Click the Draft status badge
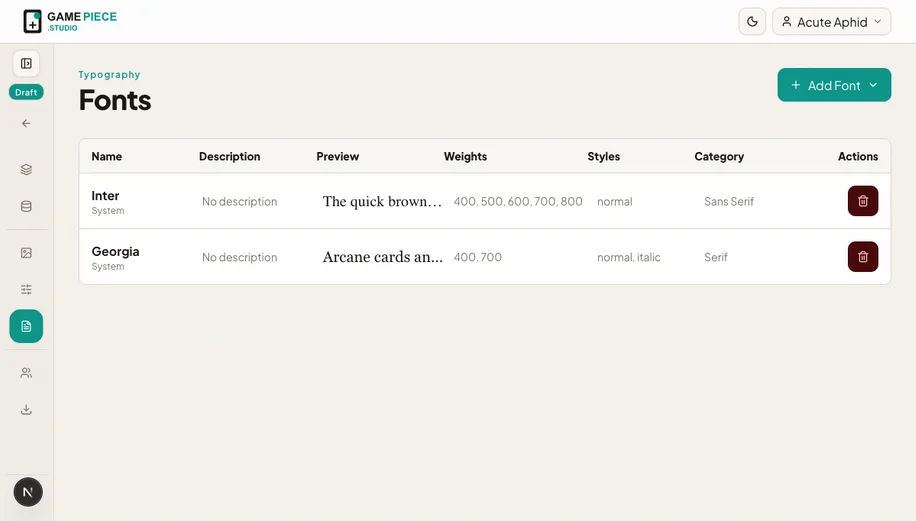 coord(26,92)
